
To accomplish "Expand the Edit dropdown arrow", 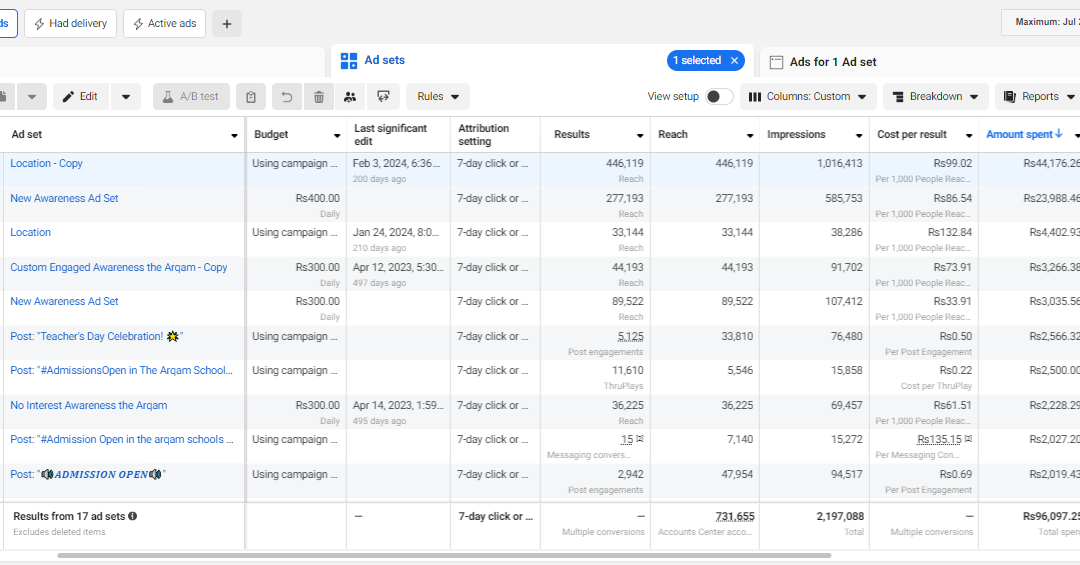I will click(x=125, y=96).
